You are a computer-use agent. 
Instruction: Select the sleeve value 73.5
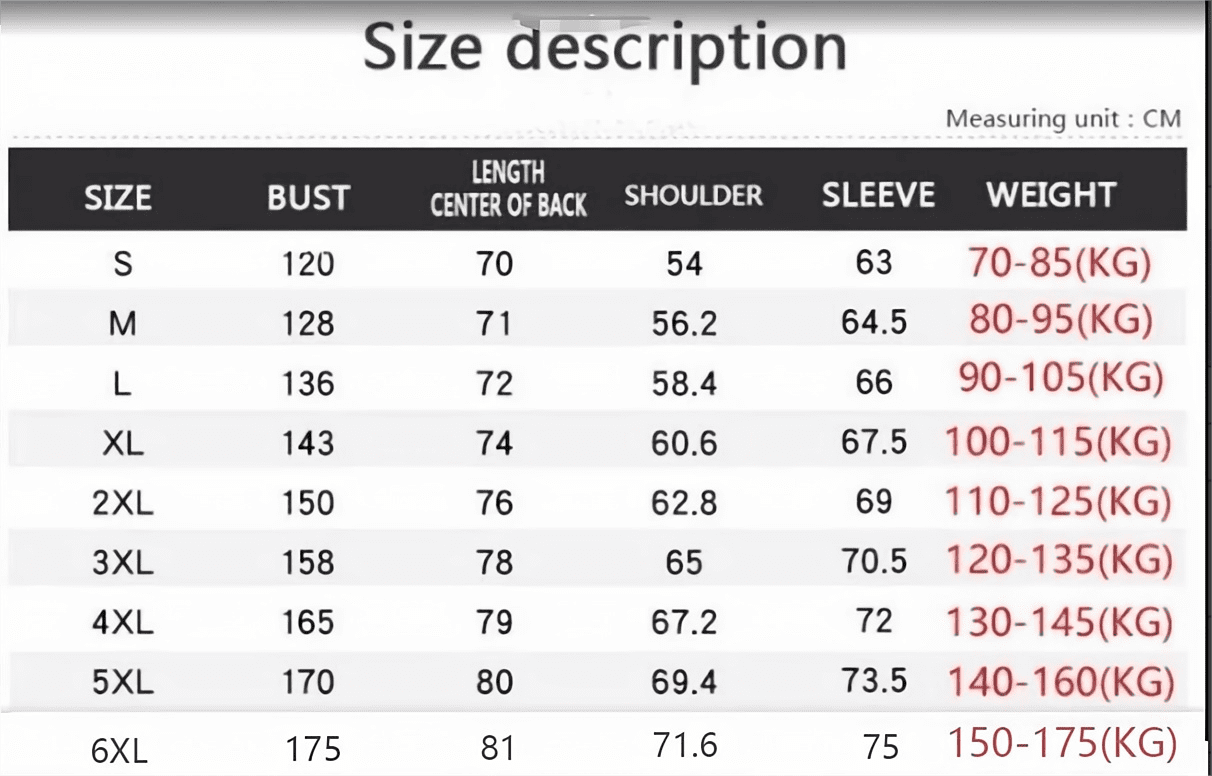coord(874,680)
